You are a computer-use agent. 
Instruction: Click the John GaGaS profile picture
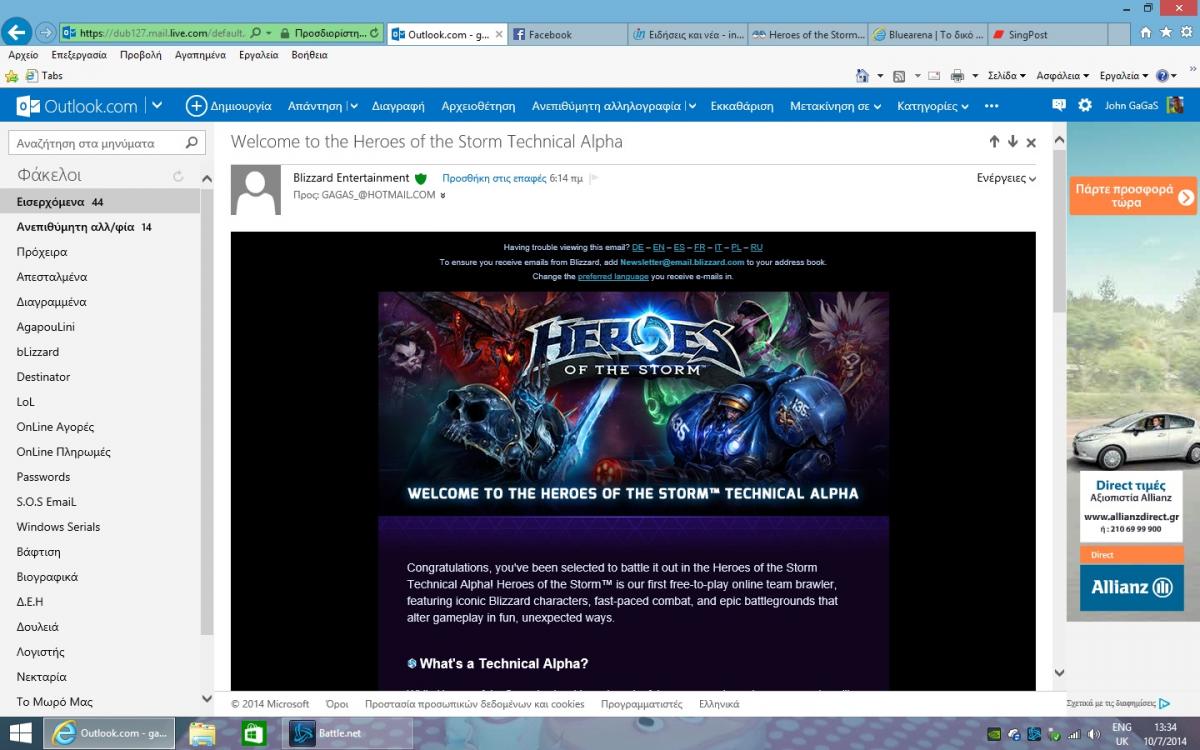click(x=1175, y=105)
